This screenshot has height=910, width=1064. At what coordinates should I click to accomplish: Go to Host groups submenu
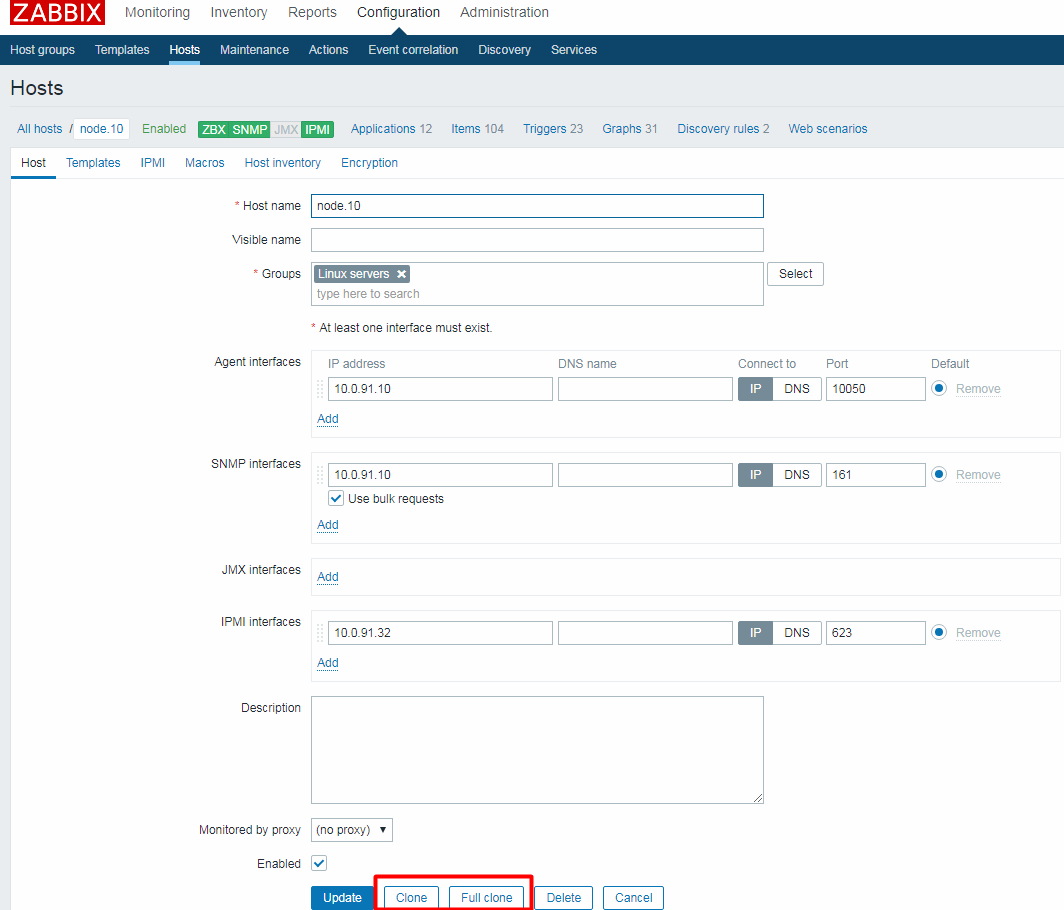click(x=42, y=50)
